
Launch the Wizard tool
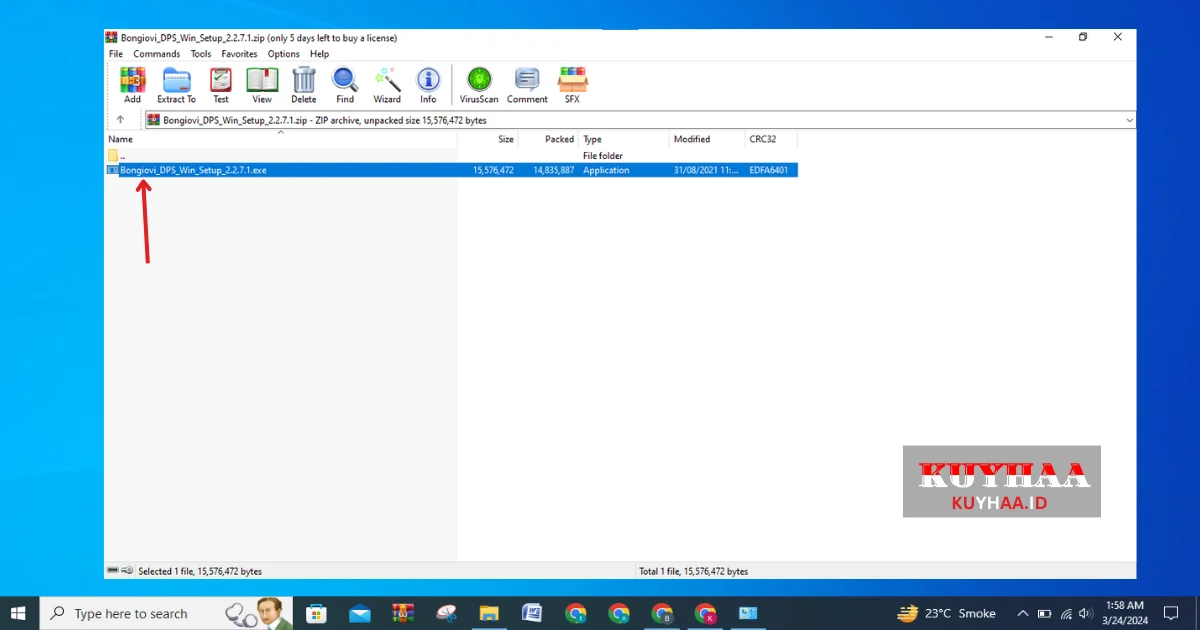coord(387,85)
